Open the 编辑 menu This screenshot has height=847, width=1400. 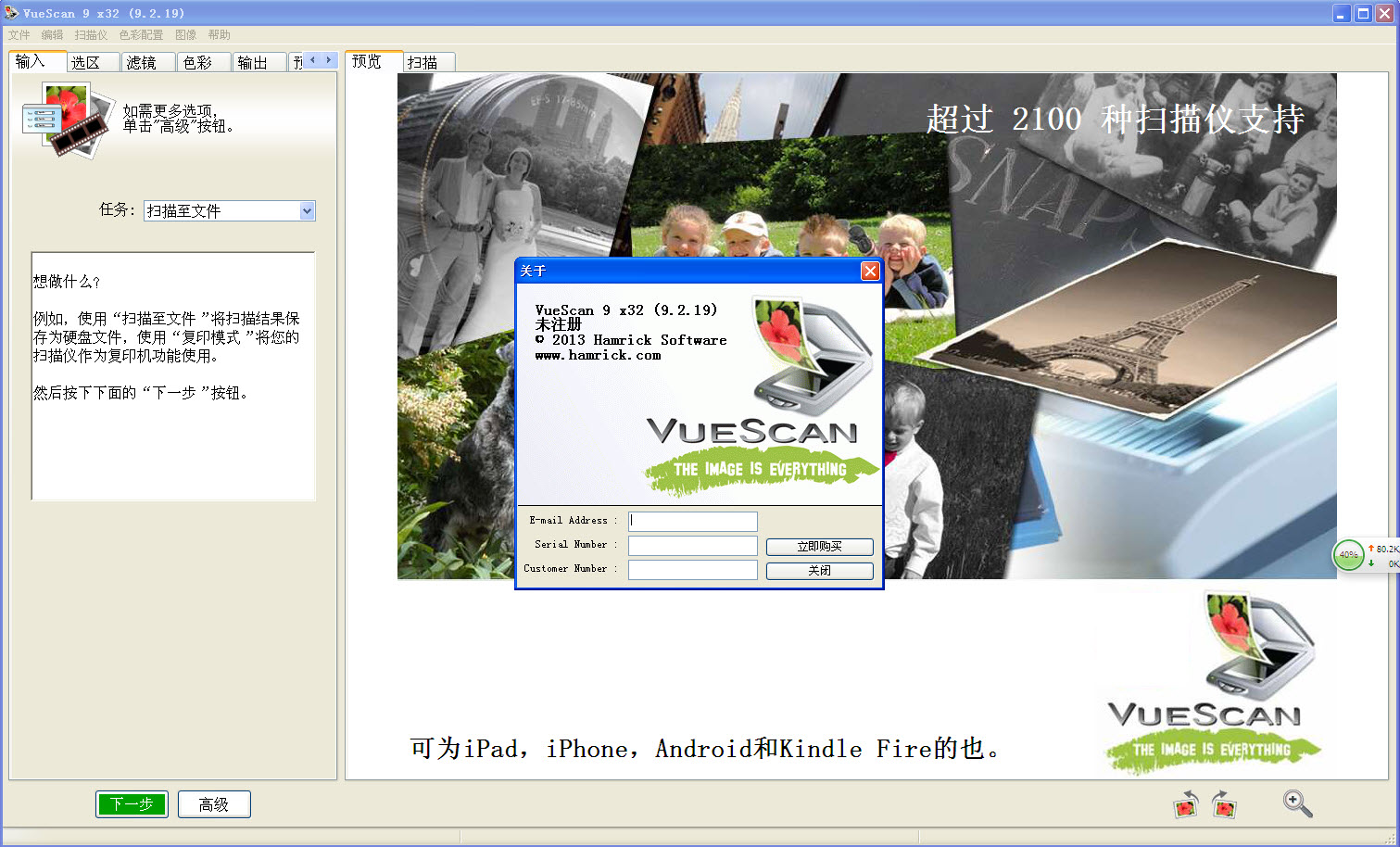point(53,35)
